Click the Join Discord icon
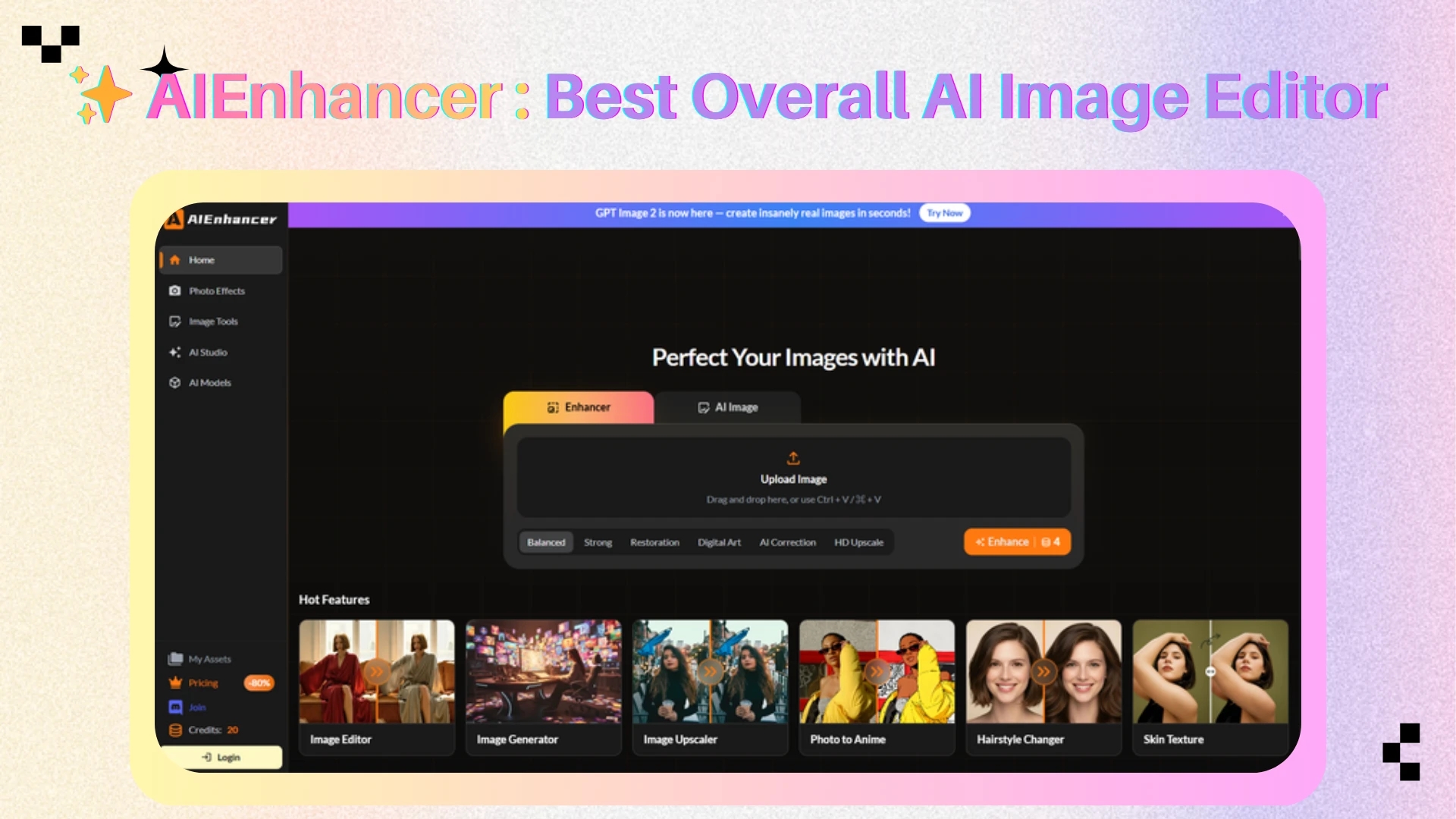 click(x=176, y=707)
